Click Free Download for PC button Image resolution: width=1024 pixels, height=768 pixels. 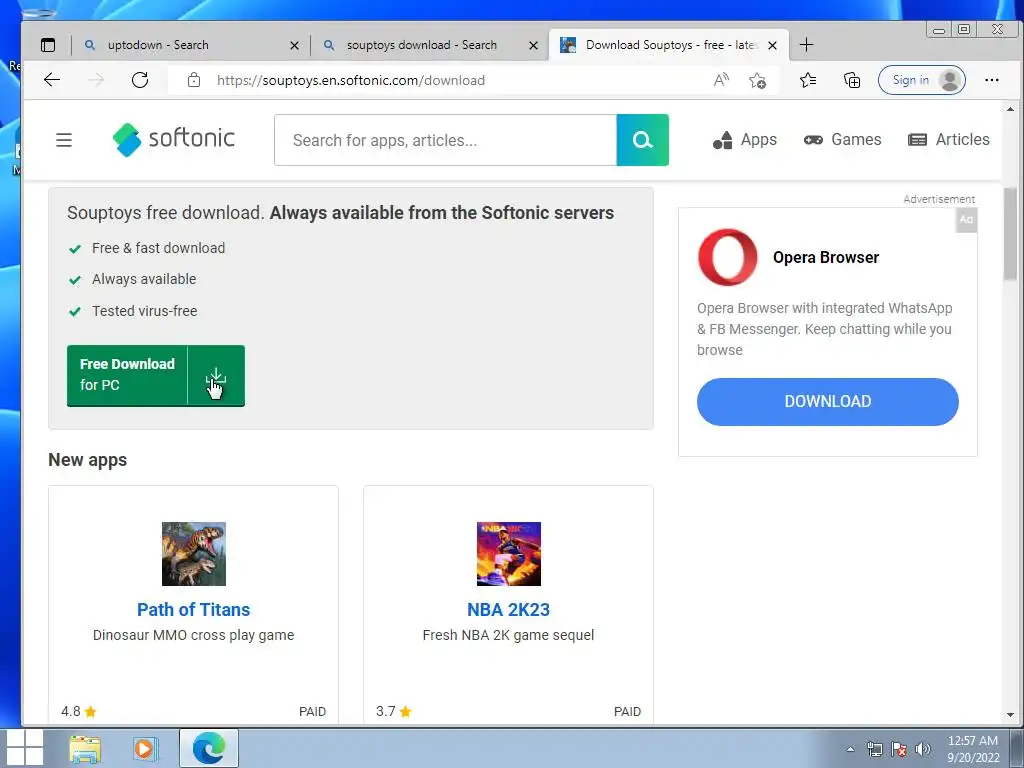(155, 376)
